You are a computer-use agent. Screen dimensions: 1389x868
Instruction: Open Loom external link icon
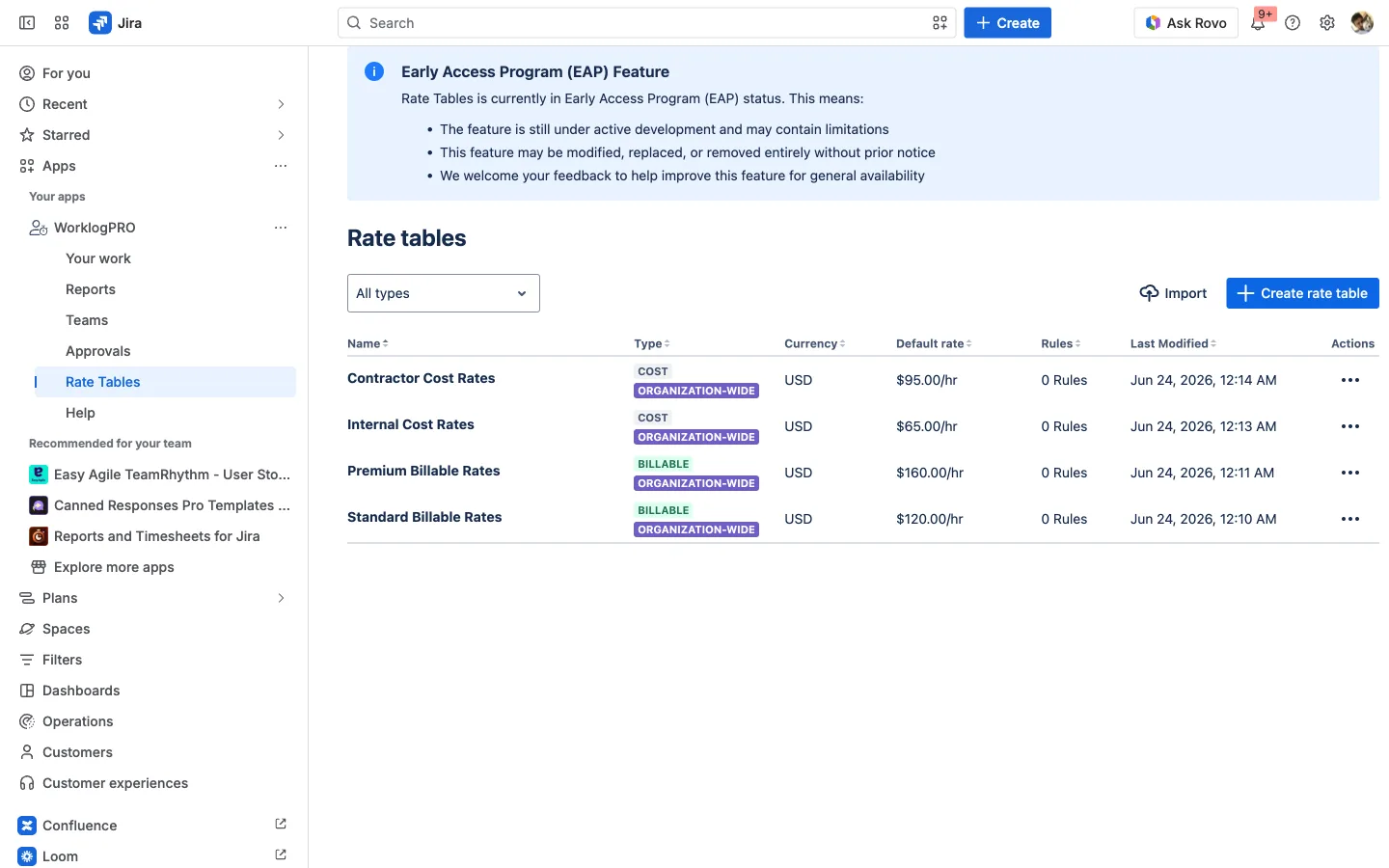pyautogui.click(x=281, y=854)
